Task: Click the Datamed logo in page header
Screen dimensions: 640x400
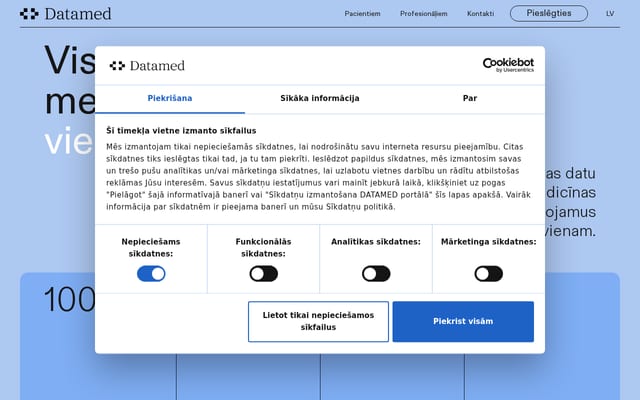Action: 65,14
